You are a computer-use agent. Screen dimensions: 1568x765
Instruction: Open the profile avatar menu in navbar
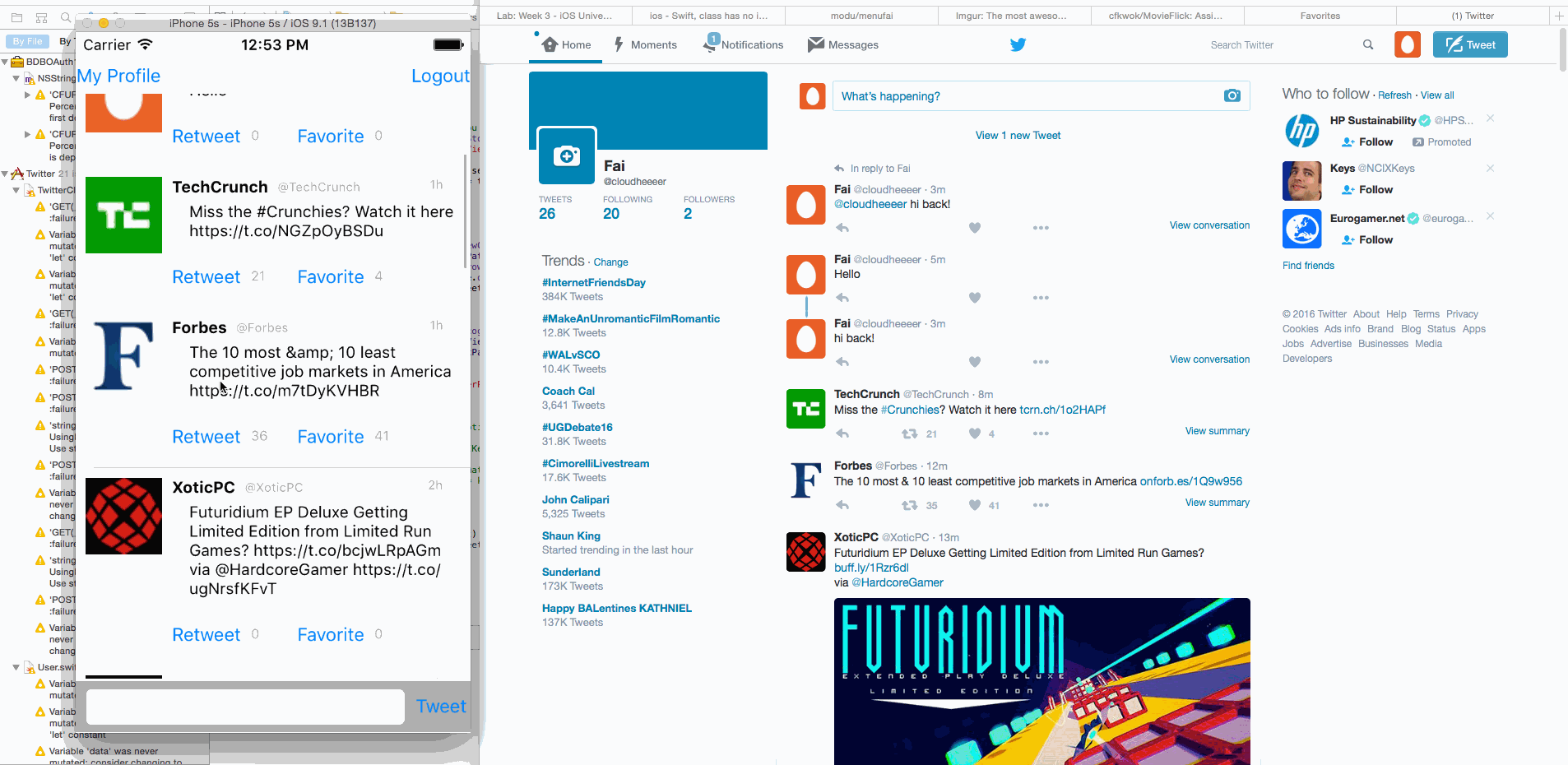[x=1408, y=44]
